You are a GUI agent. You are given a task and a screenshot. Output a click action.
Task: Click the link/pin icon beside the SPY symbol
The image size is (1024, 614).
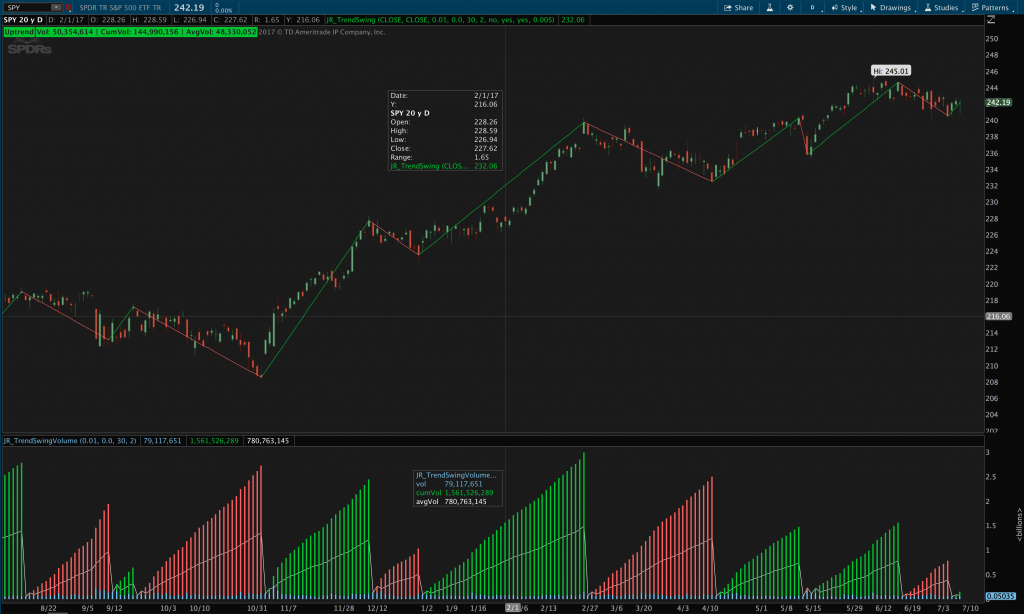point(70,6)
